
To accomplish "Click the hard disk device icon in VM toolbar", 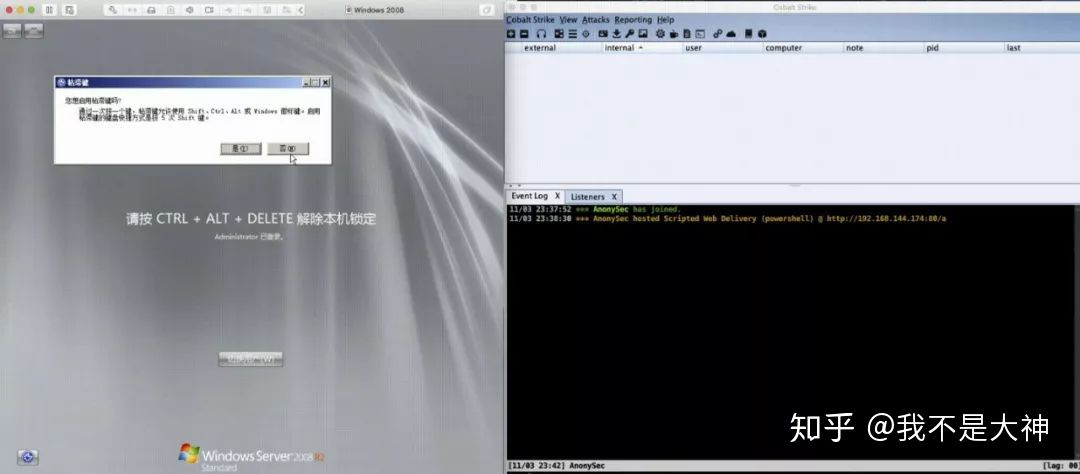I will pyautogui.click(x=151, y=10).
